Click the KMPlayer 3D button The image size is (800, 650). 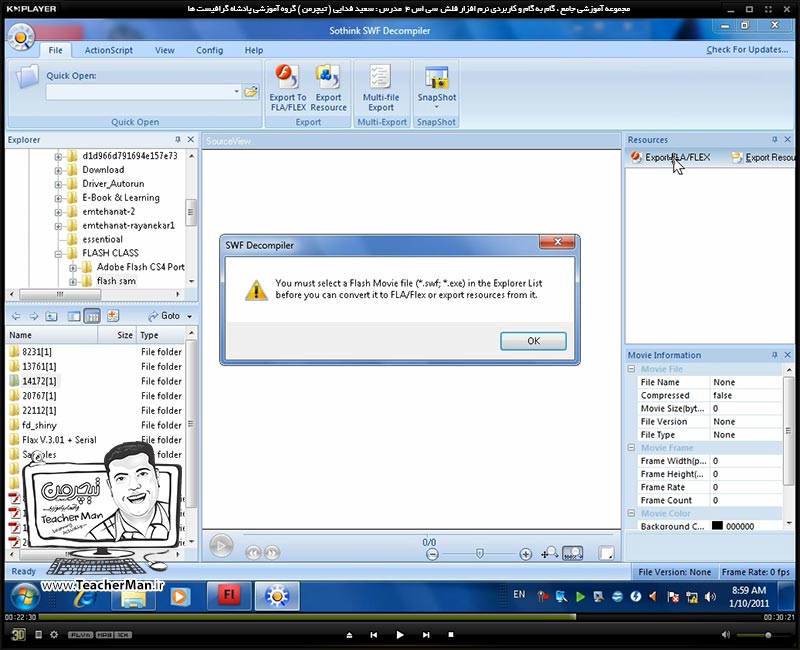pyautogui.click(x=18, y=635)
